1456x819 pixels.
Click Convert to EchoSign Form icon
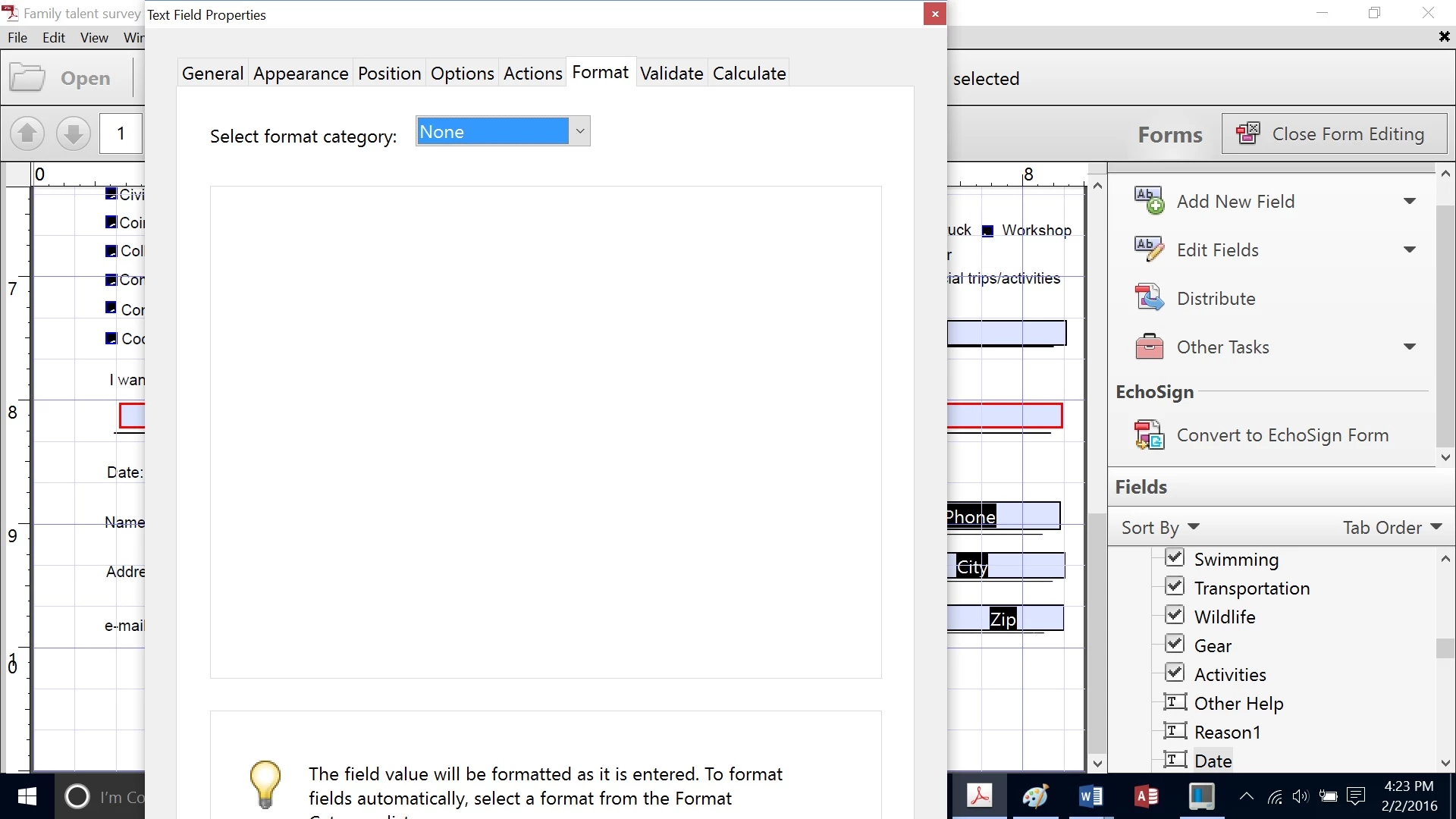(1149, 435)
